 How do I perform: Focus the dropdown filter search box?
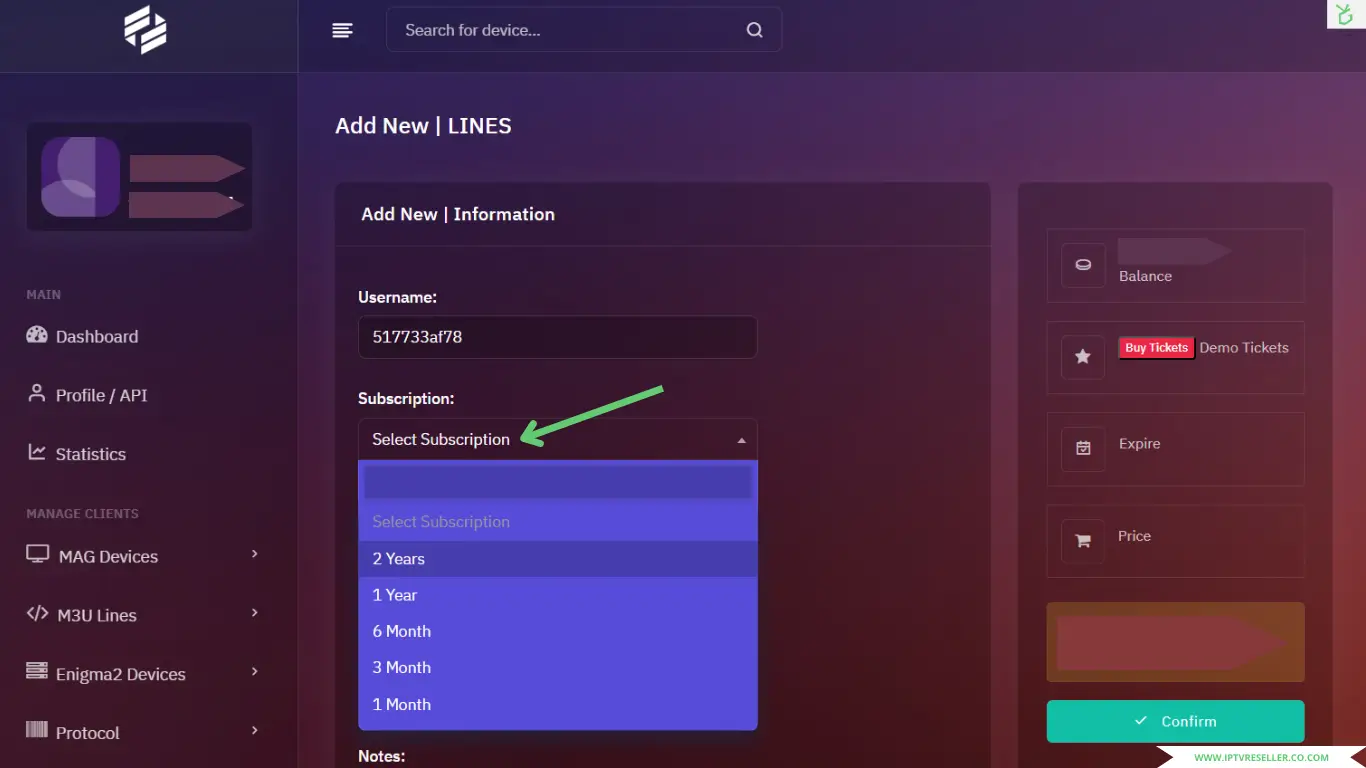557,482
